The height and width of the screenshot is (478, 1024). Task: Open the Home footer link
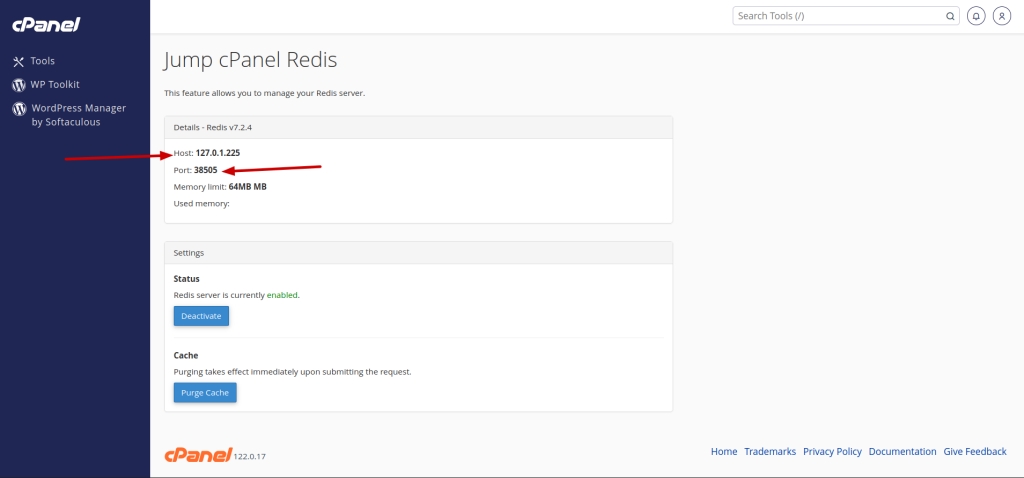724,451
